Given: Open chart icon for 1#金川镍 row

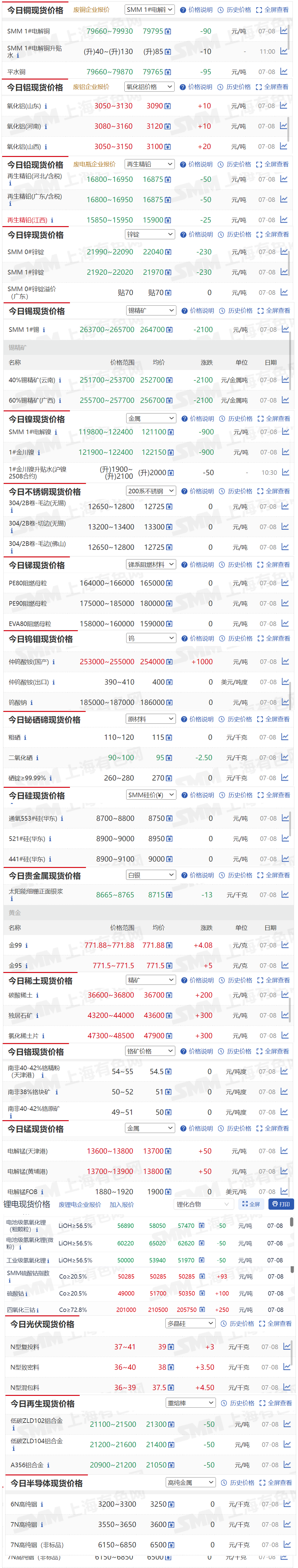Looking at the screenshot, I should (x=285, y=452).
